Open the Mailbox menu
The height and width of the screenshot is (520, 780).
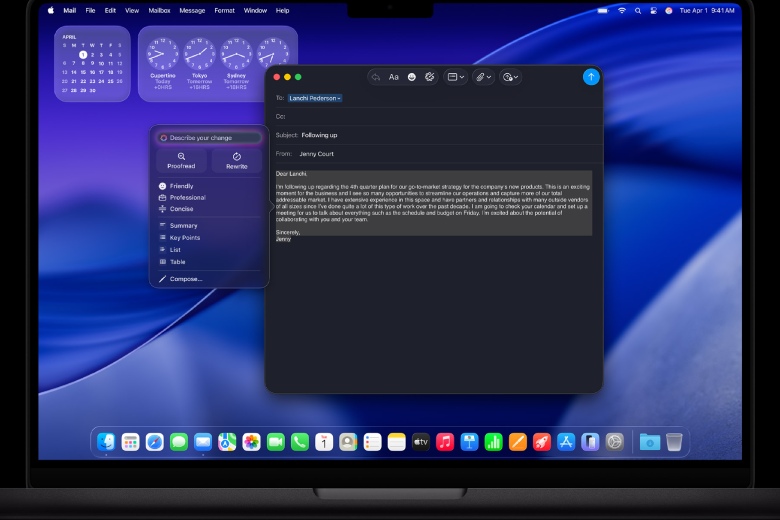pyautogui.click(x=159, y=10)
